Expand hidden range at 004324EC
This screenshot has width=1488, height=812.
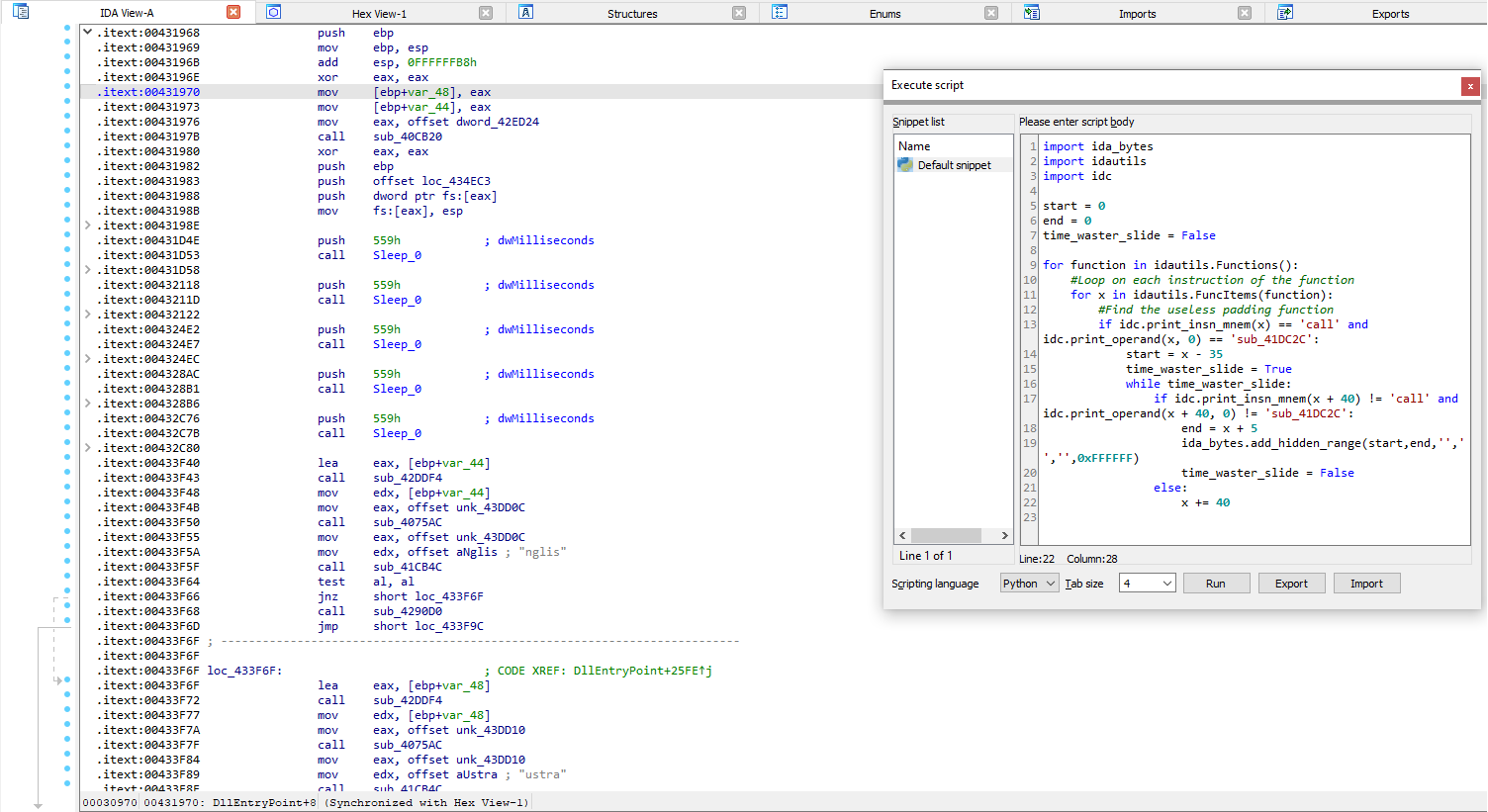tap(88, 359)
